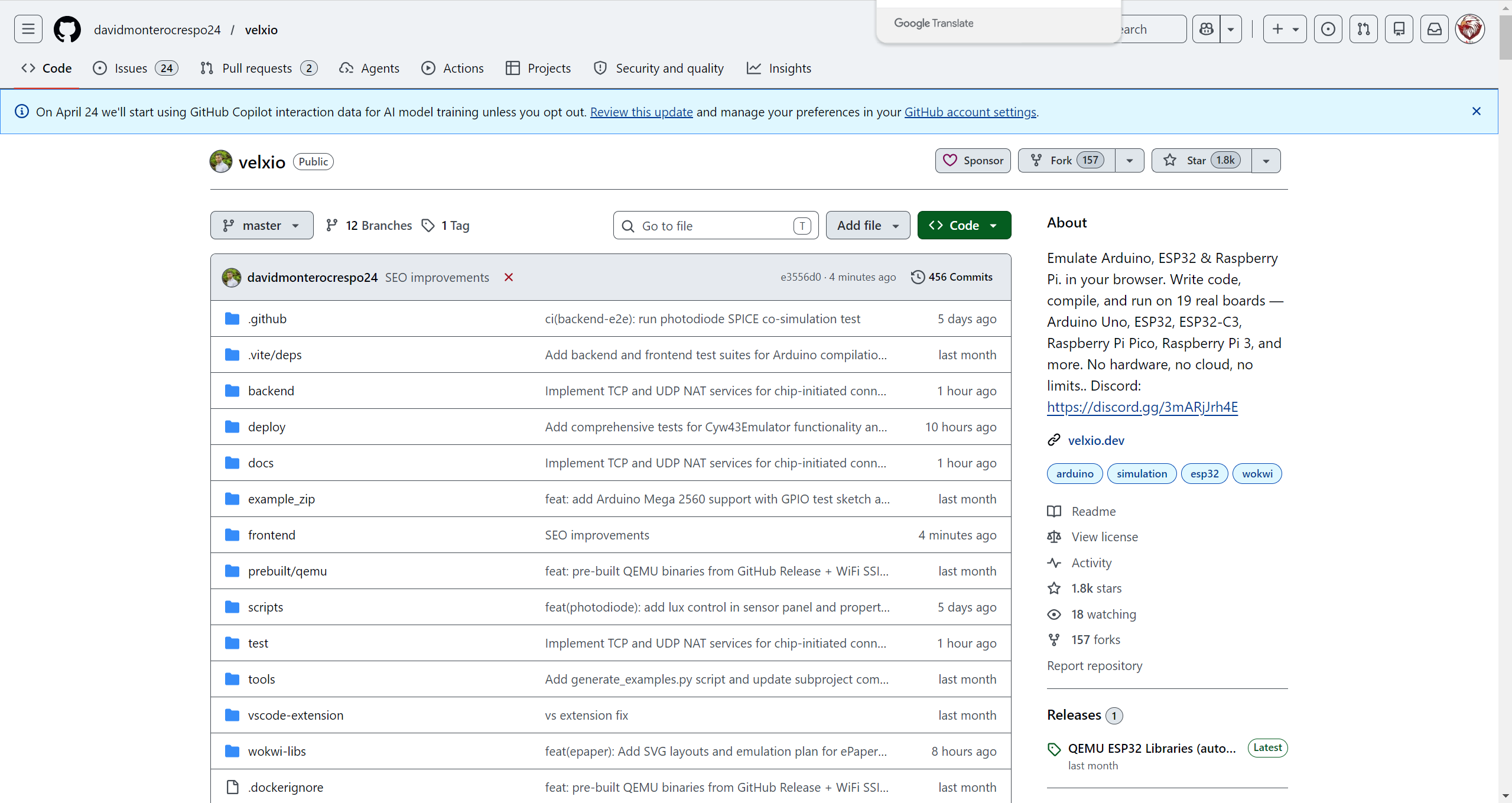Image resolution: width=1512 pixels, height=803 pixels.
Task: Focus the Go to file search field
Action: pyautogui.click(x=715, y=226)
